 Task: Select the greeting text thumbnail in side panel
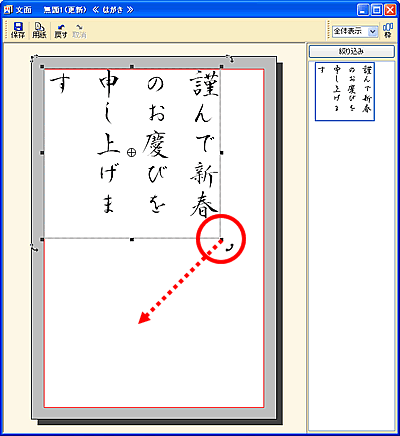point(345,91)
